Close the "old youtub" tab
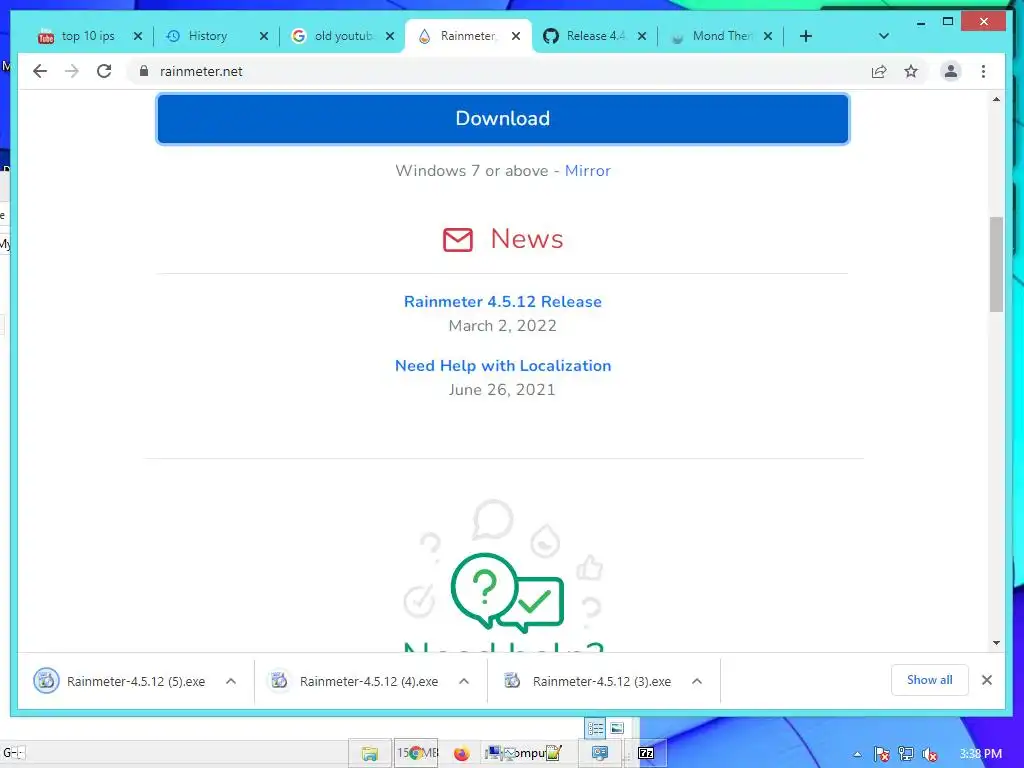The width and height of the screenshot is (1024, 768). point(390,36)
